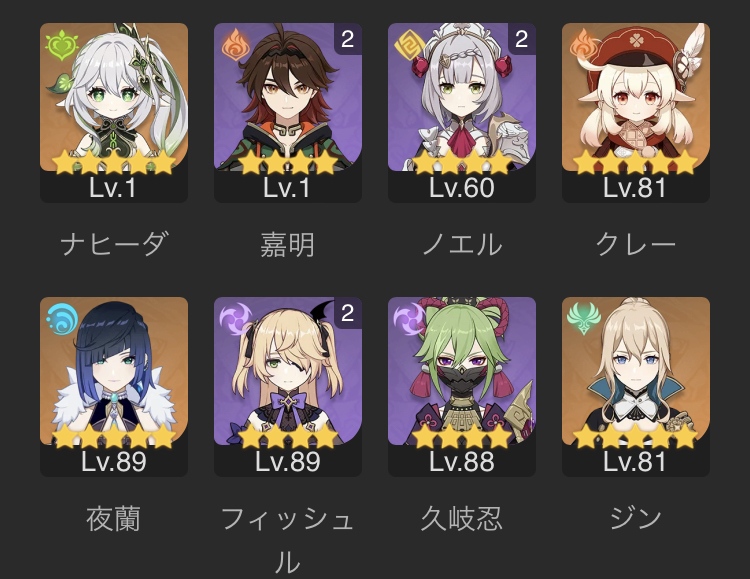This screenshot has width=750, height=579.
Task: Click constellation badge 2 on フィッシュル
Action: click(348, 313)
